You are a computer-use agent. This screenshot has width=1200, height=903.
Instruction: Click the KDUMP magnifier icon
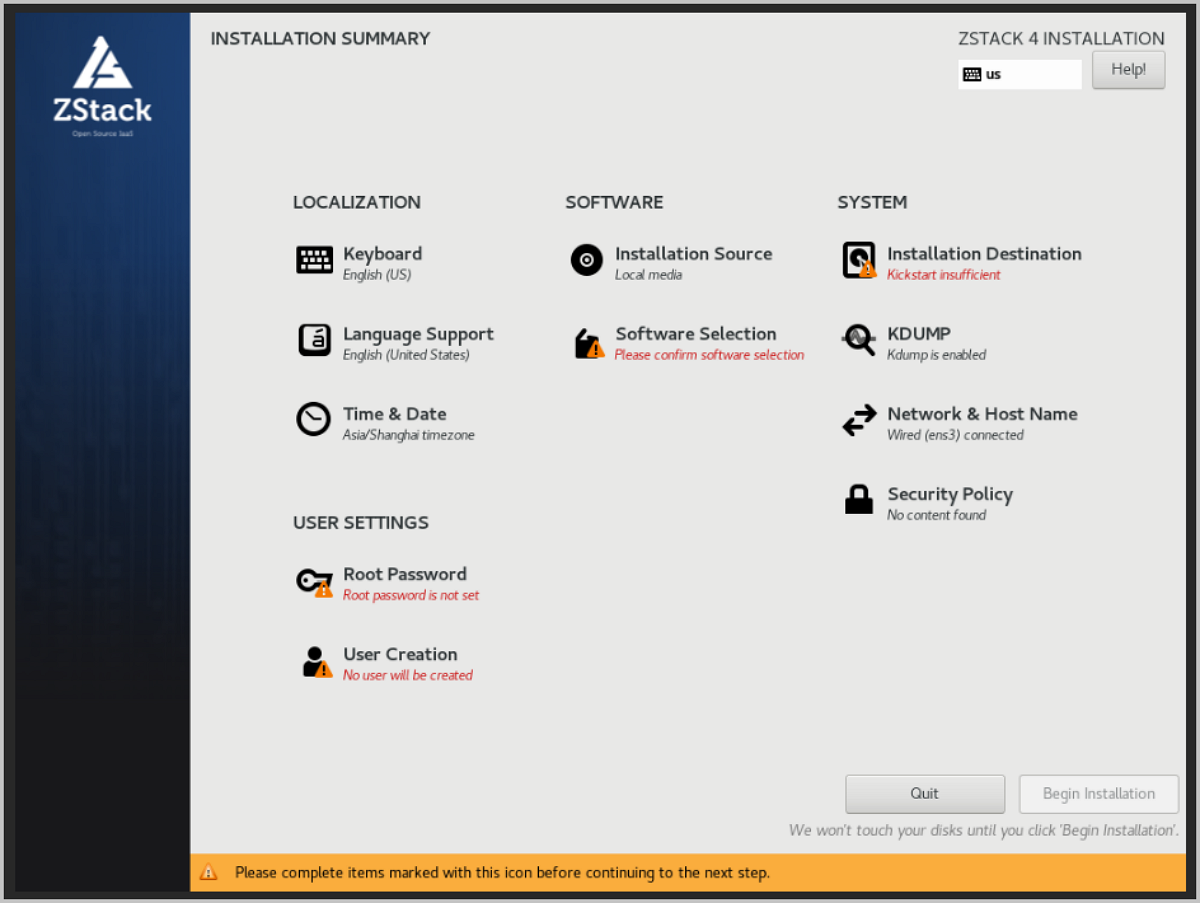(858, 340)
